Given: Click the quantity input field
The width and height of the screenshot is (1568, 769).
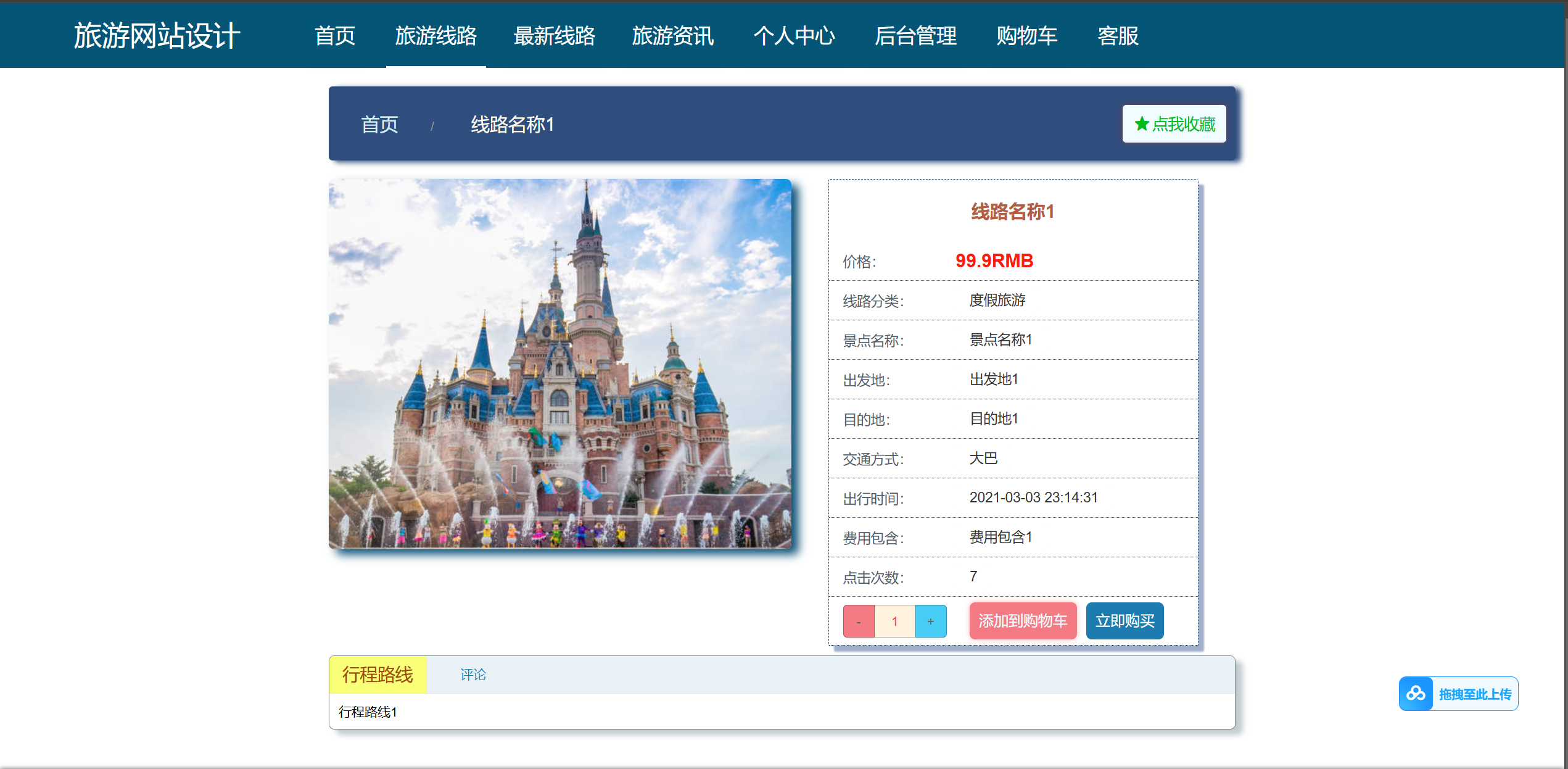Looking at the screenshot, I should click(x=894, y=621).
